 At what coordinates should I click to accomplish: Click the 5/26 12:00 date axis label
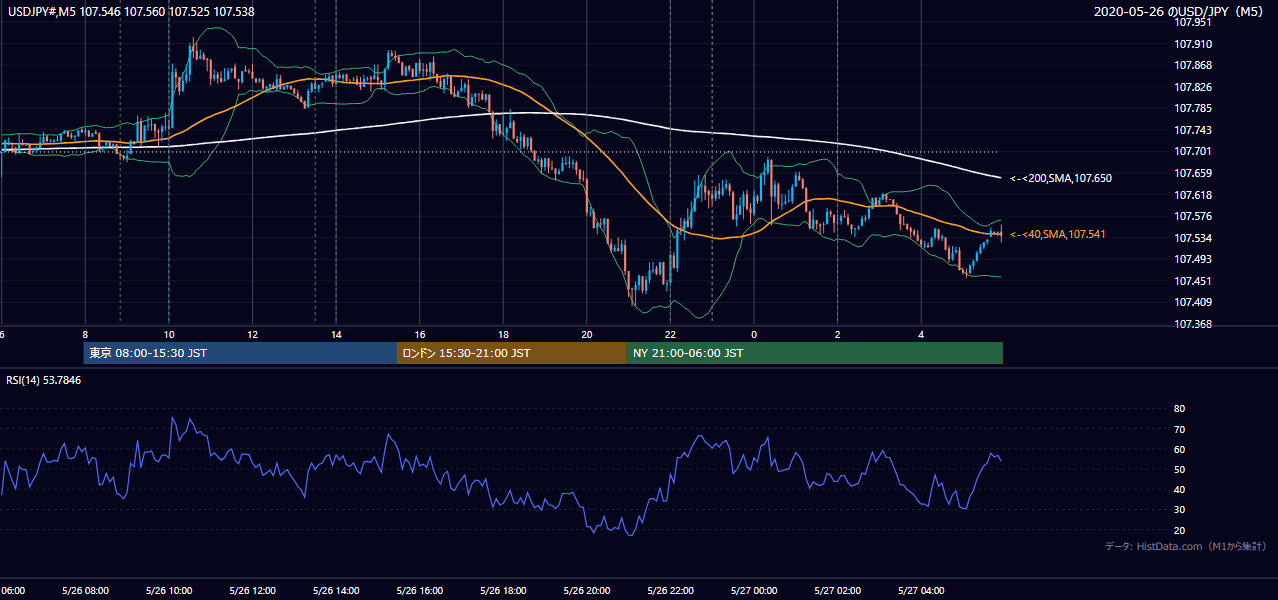point(253,591)
